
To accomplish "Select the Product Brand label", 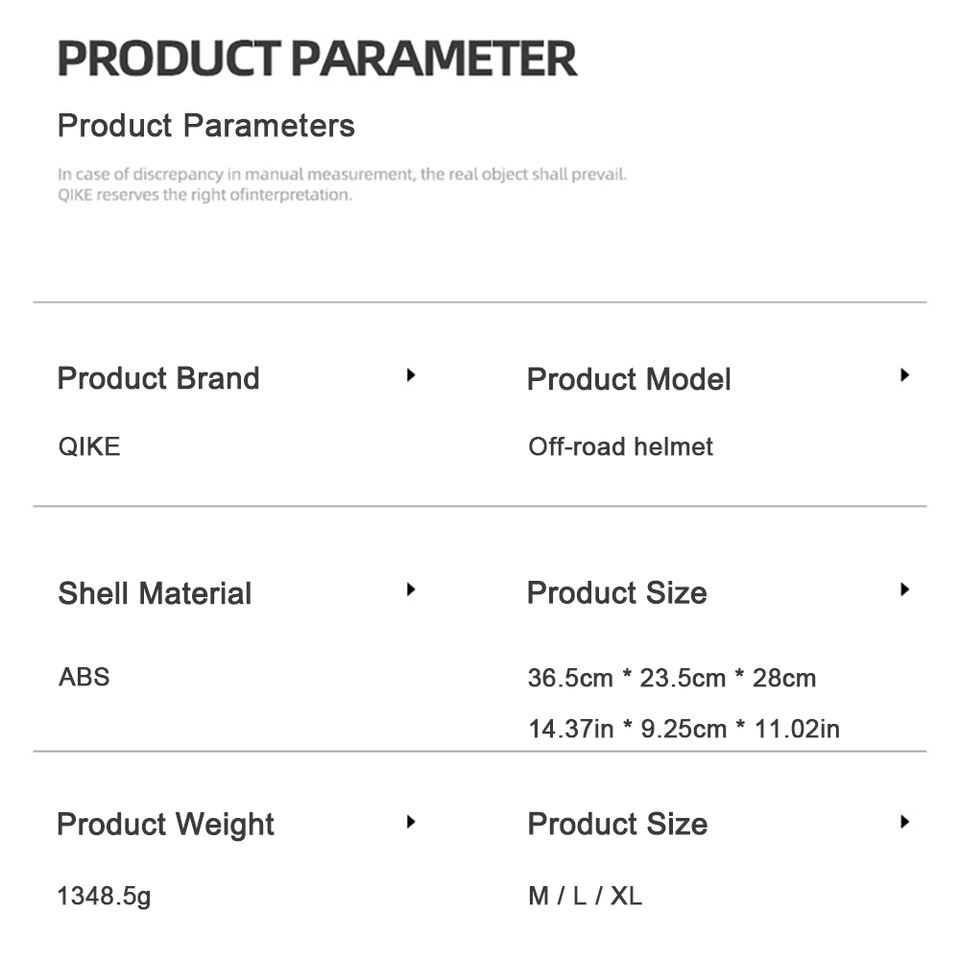I will (158, 379).
